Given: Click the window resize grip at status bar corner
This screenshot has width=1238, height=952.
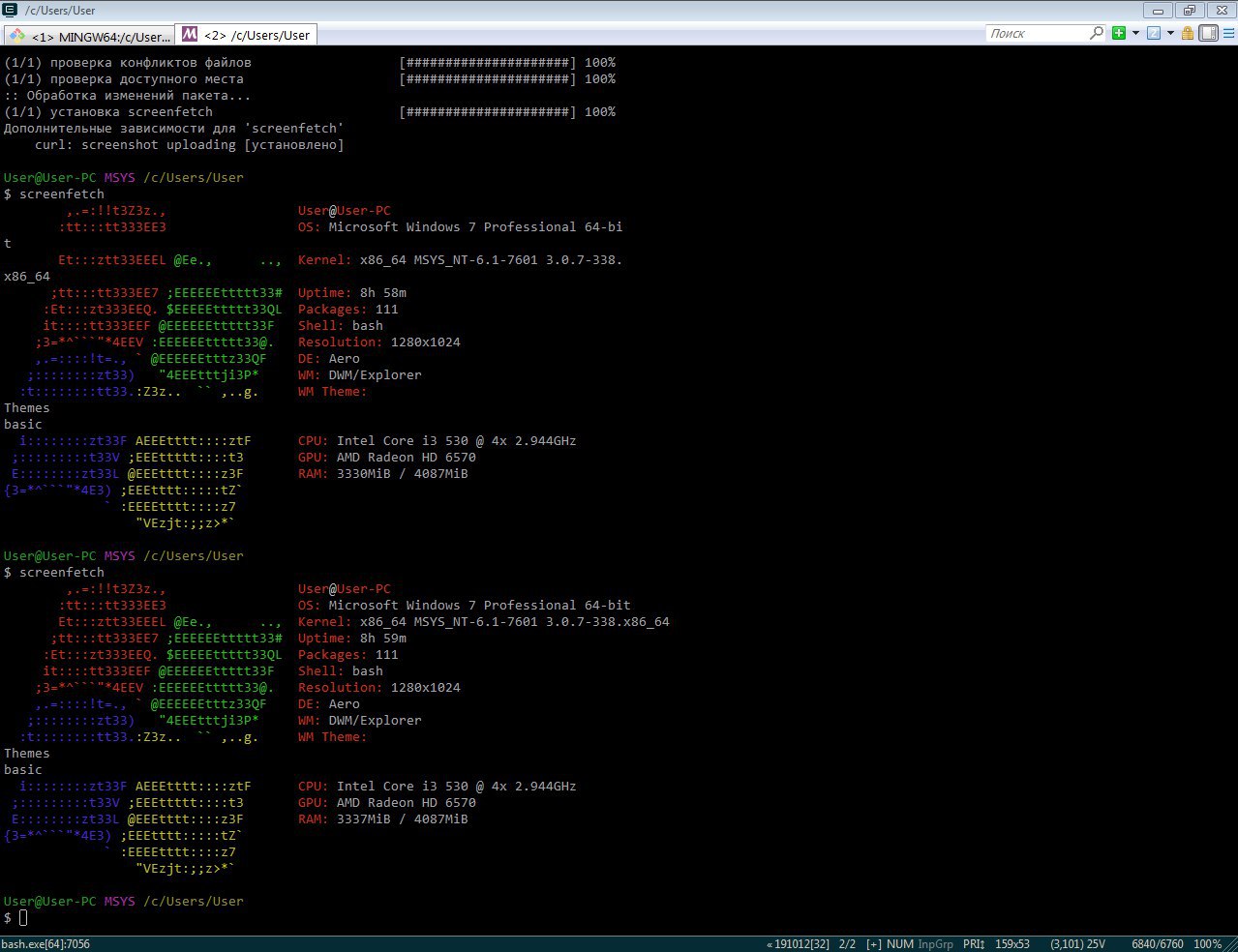Looking at the screenshot, I should 1231,945.
